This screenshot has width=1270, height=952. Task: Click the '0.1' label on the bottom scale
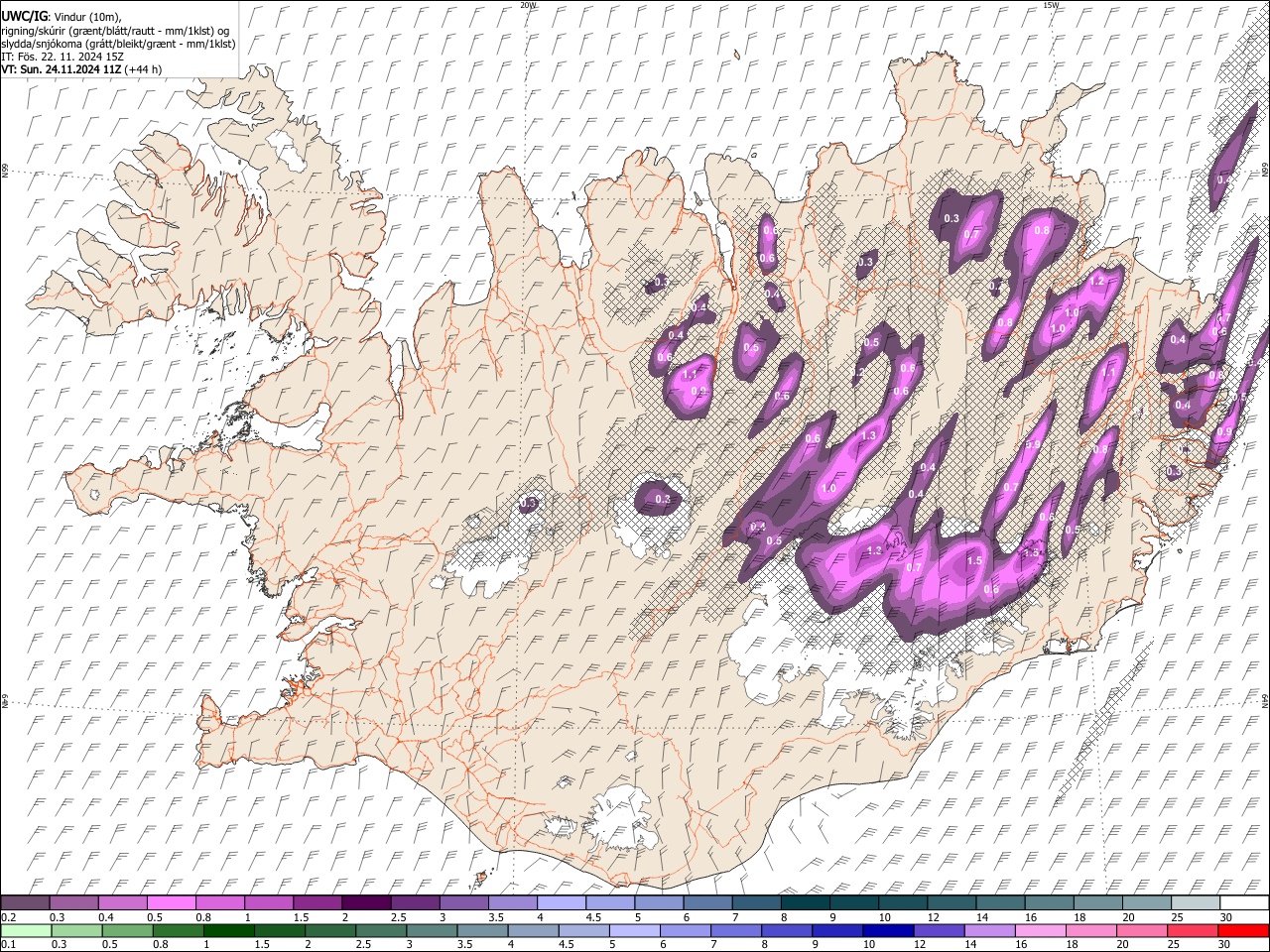coord(8,944)
